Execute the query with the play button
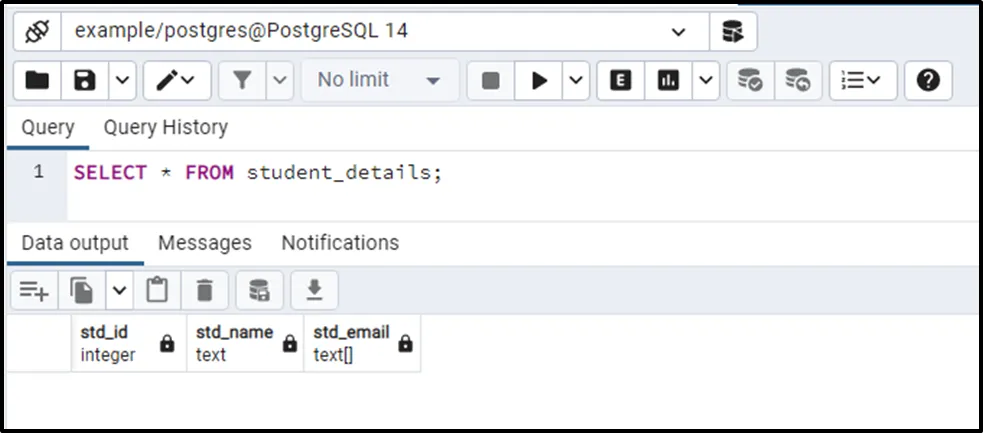 point(540,80)
